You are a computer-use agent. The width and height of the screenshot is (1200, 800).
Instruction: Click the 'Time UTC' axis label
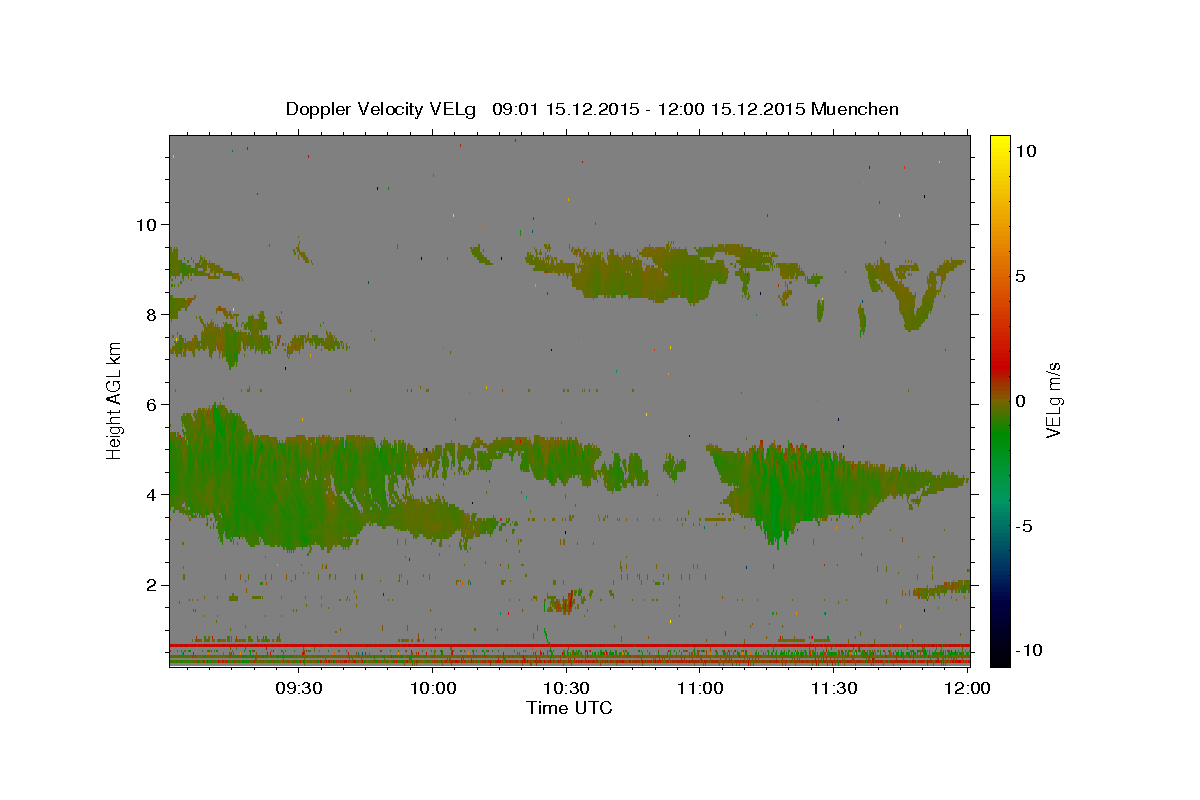(x=569, y=708)
